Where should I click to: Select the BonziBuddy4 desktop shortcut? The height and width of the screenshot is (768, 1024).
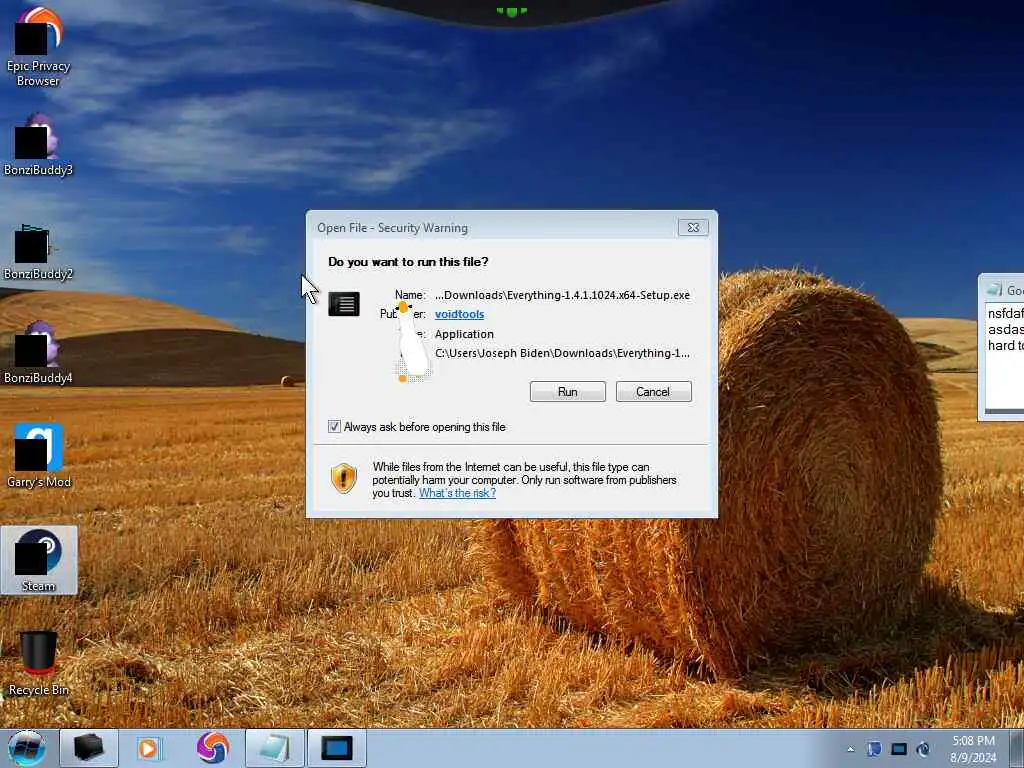tap(38, 353)
